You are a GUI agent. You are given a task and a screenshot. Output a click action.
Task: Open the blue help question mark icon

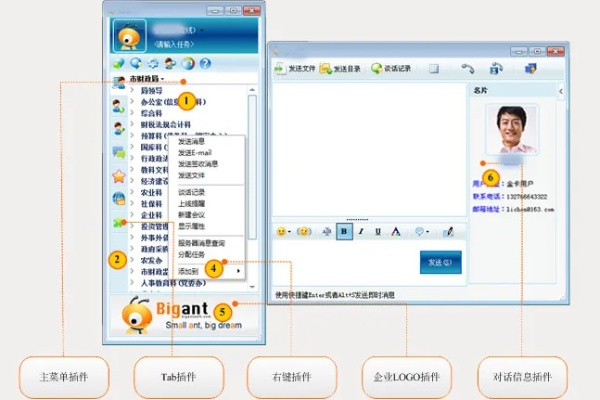click(x=205, y=63)
